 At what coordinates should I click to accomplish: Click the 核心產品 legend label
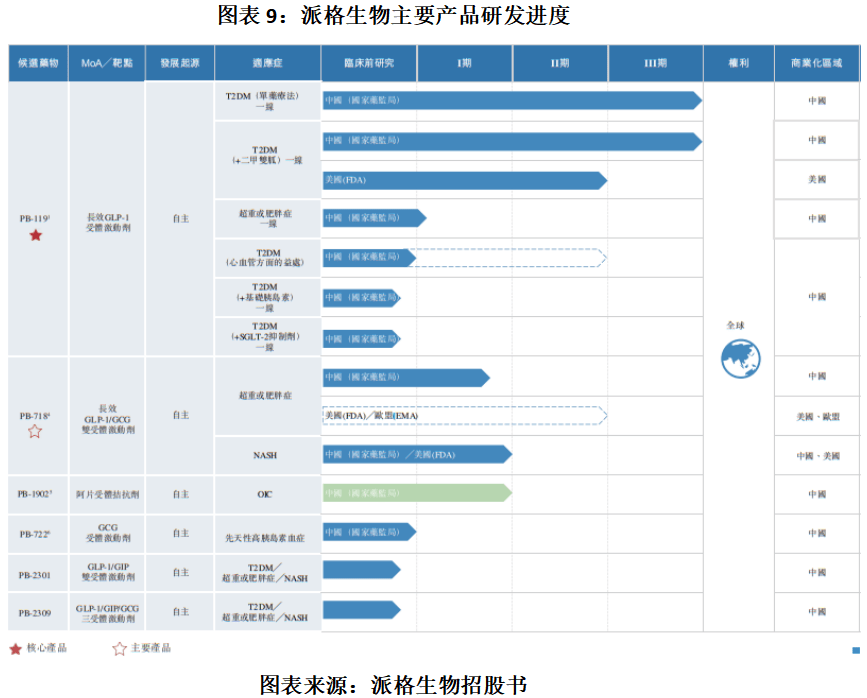click(x=46, y=648)
